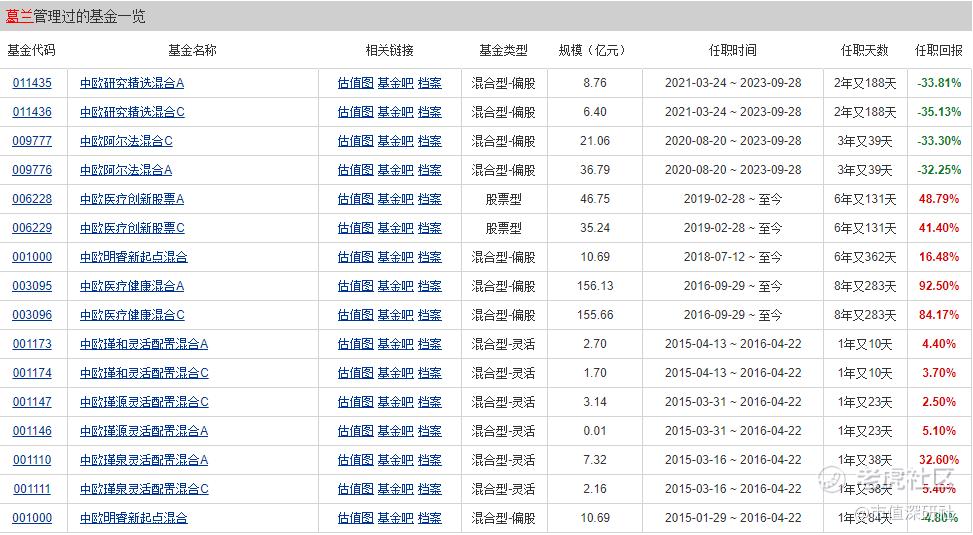Open 估值图 for 中欧研究精选混合A
973x535 pixels.
(x=356, y=83)
